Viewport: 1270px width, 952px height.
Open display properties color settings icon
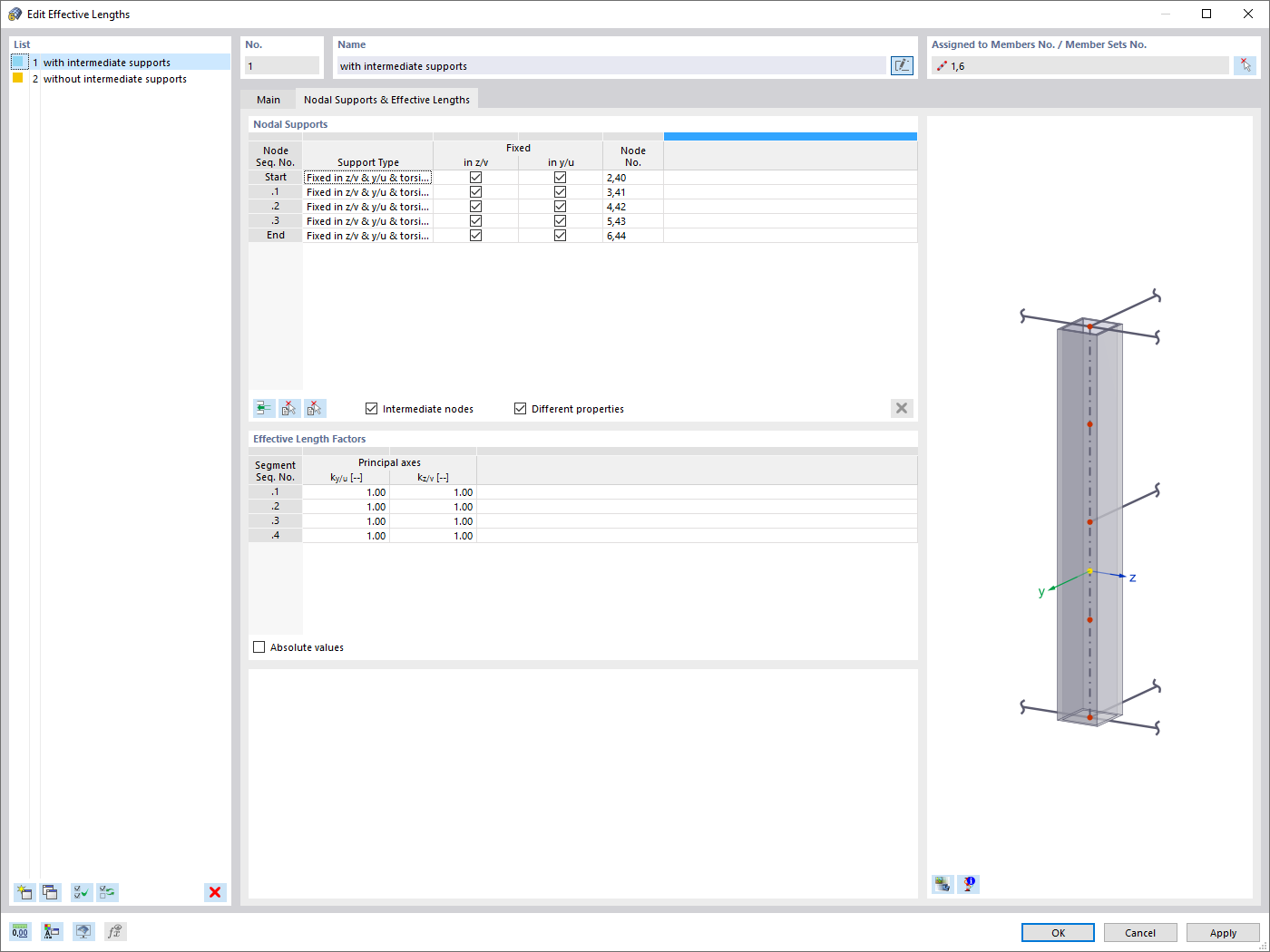coord(51,931)
